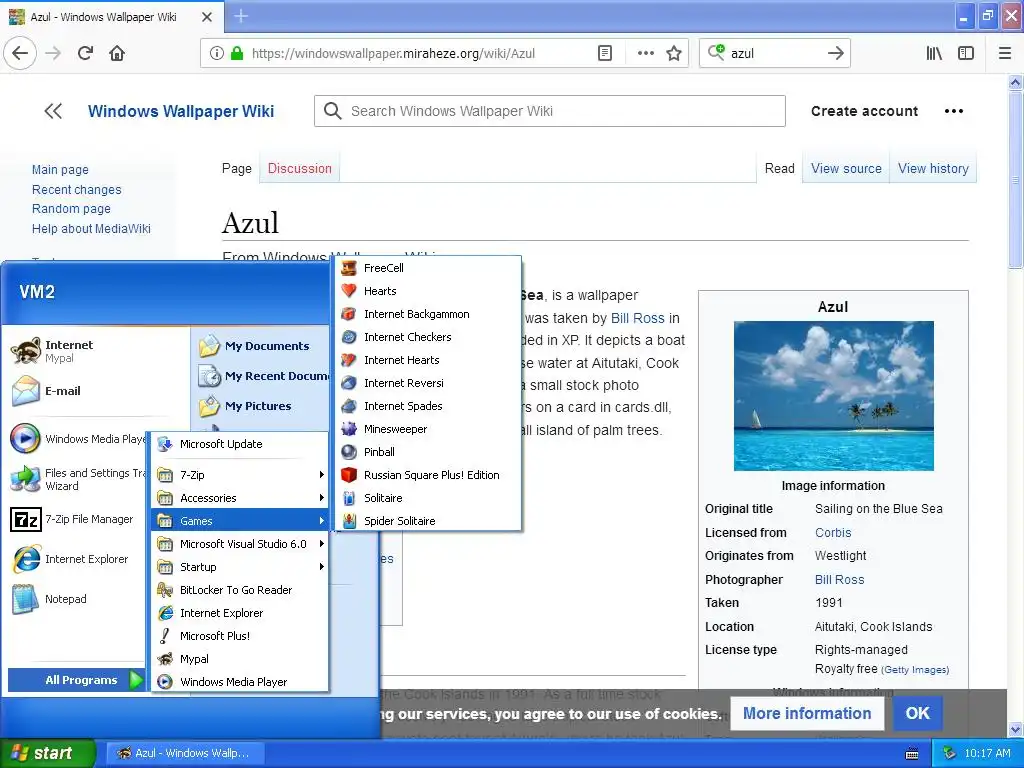Go to the wiki Main page
1024x768 pixels.
[60, 170]
